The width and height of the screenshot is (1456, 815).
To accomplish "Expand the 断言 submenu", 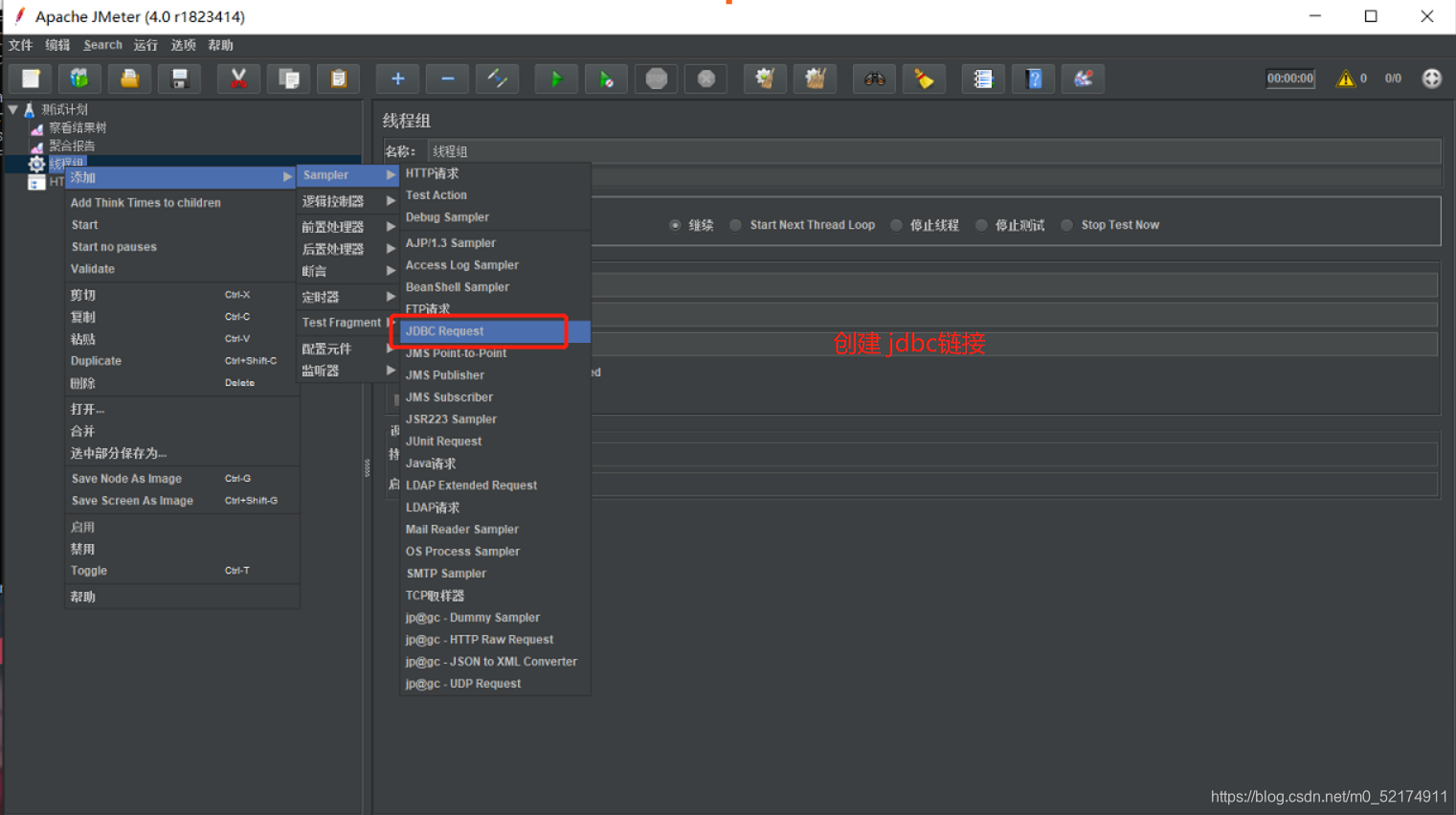I will tap(347, 271).
